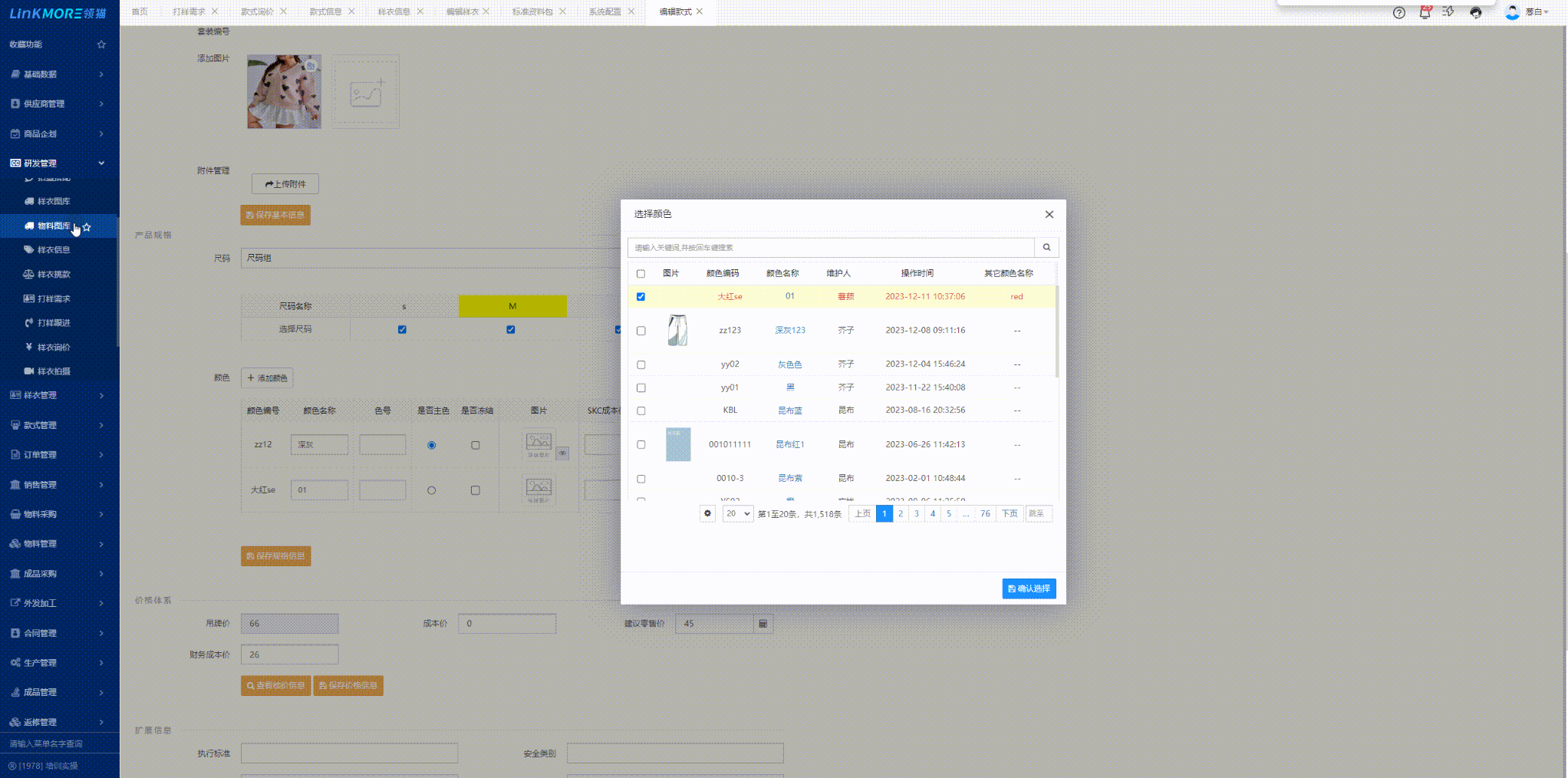
Task: Open the notification bell icon
Action: pos(1425,12)
